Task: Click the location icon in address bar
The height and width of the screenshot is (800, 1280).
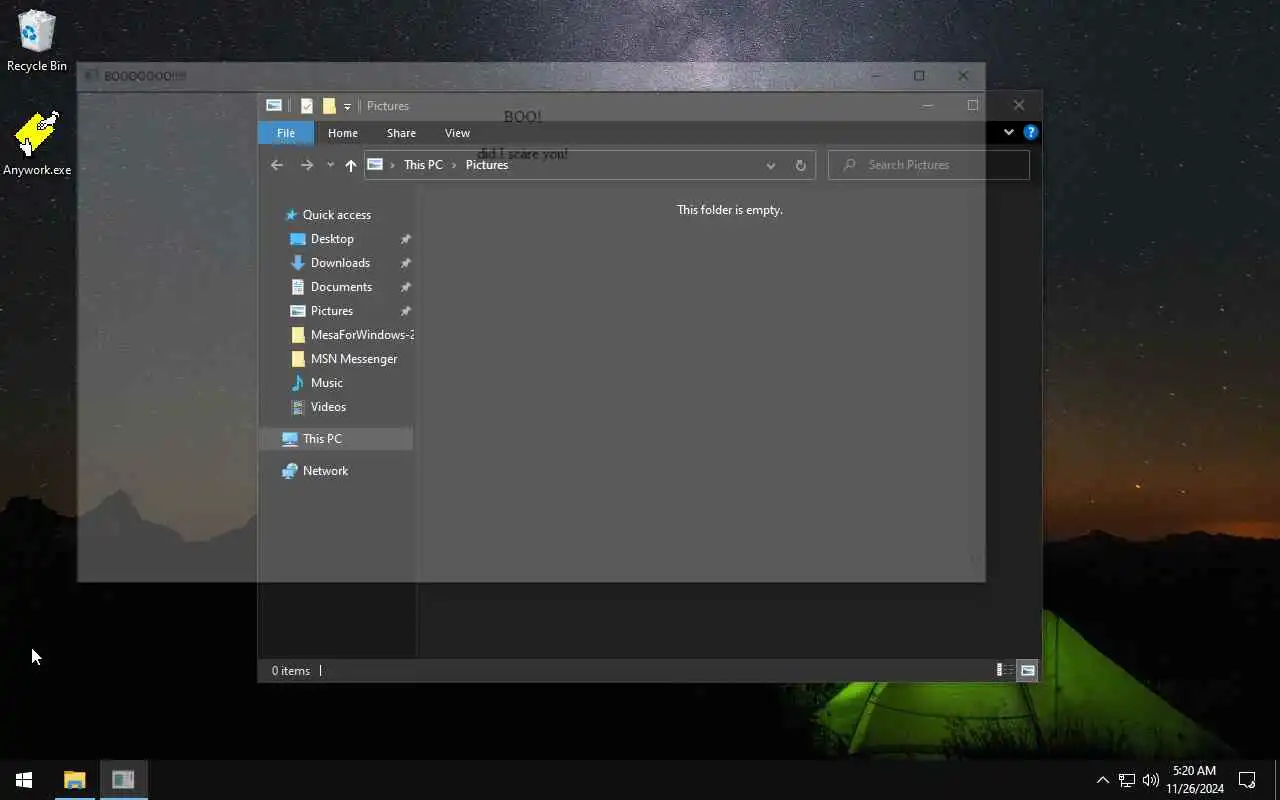Action: click(x=376, y=165)
